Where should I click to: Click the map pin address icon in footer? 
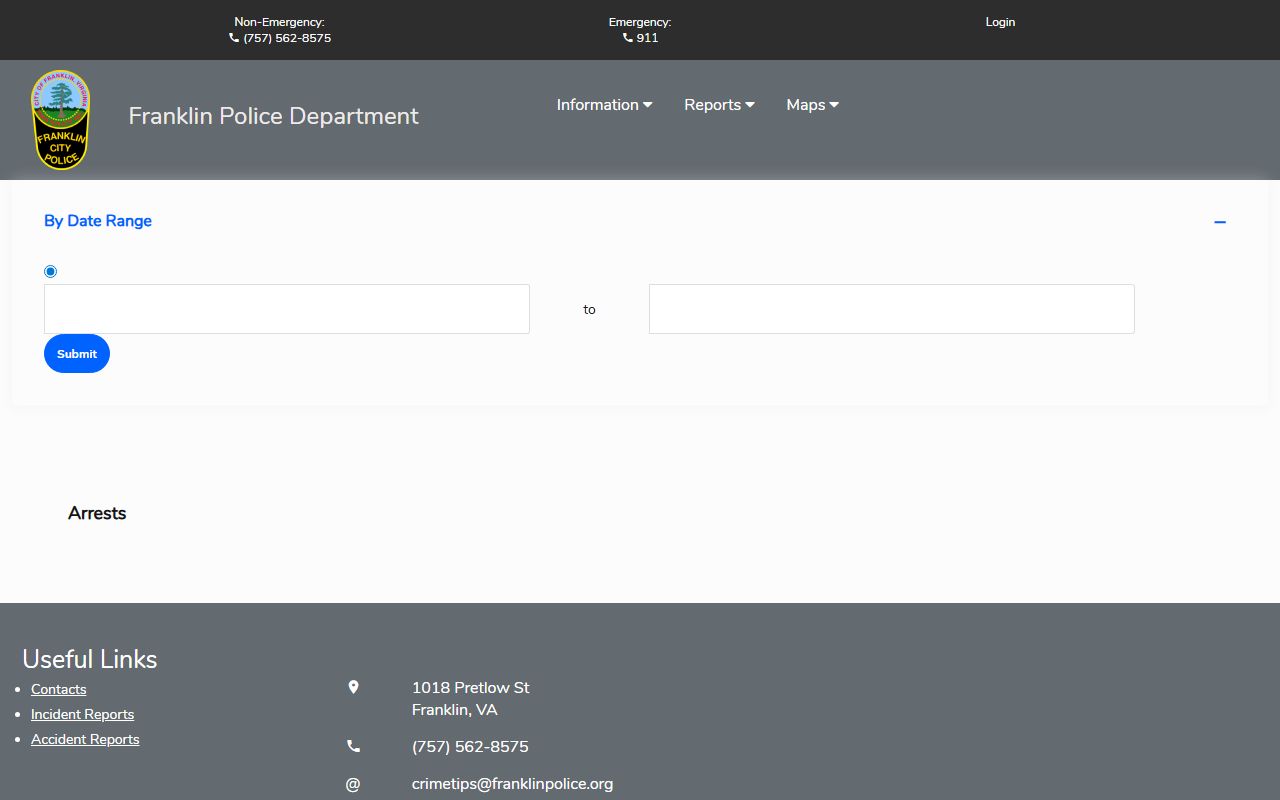coord(353,687)
